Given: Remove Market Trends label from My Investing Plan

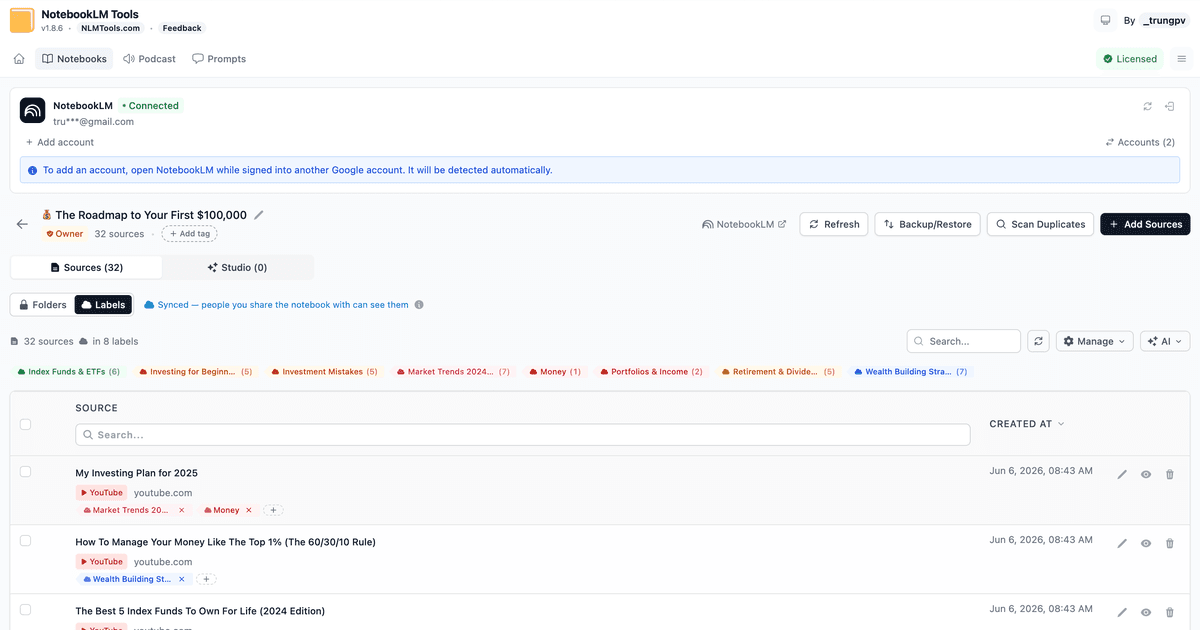Looking at the screenshot, I should click(181, 510).
